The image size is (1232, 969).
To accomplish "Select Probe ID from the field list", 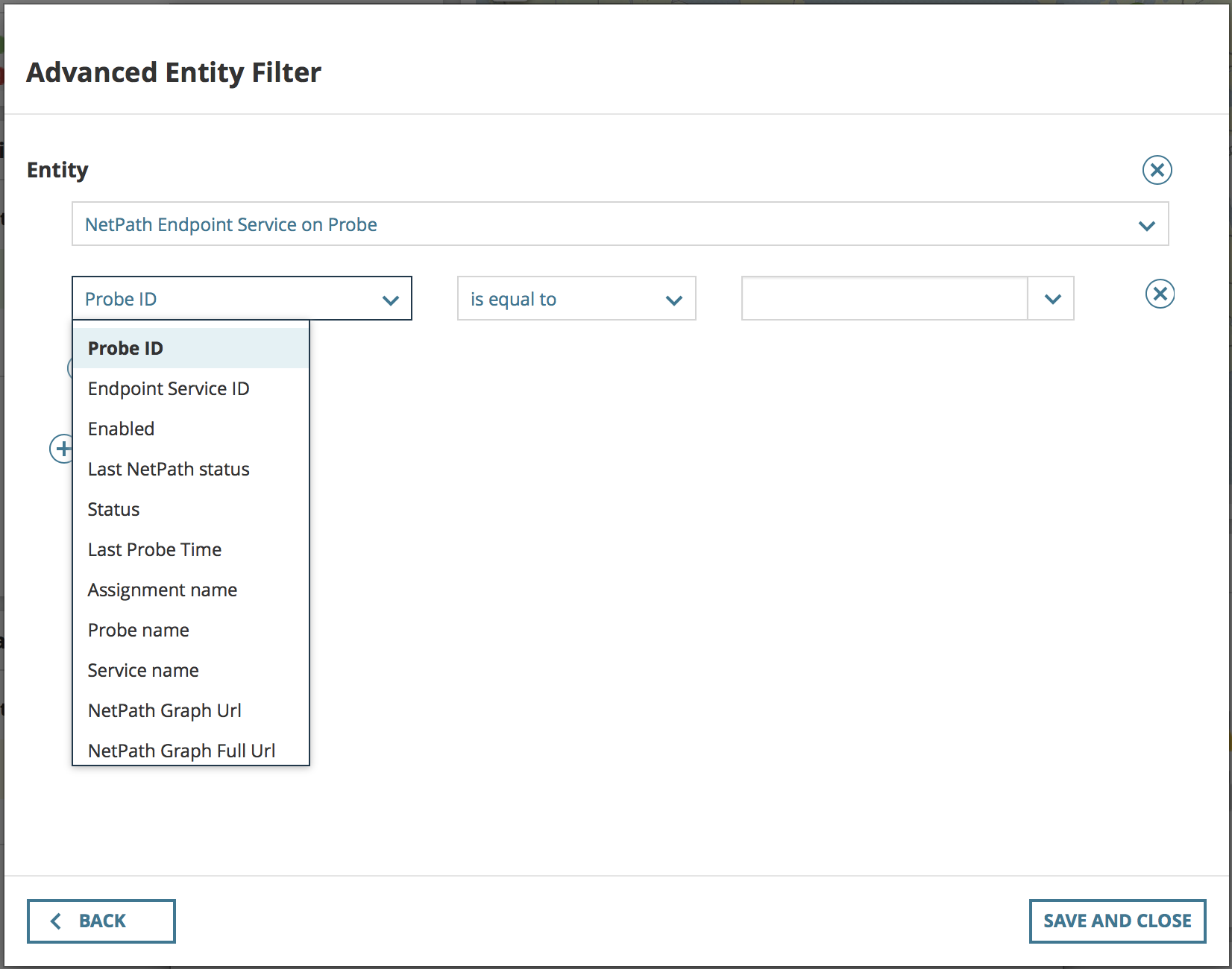I will [191, 348].
